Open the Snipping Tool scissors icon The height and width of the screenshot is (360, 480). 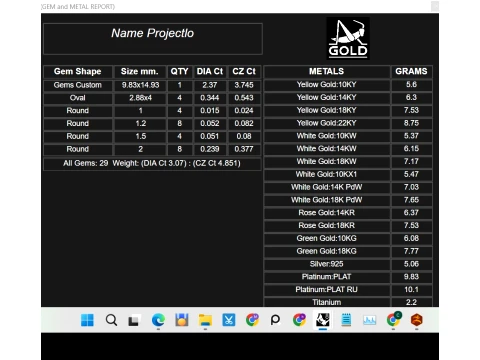pos(229,320)
